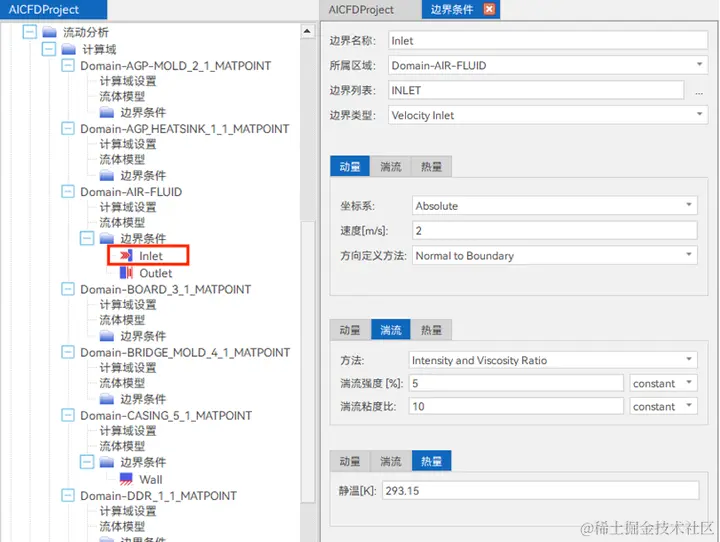720x542 pixels.
Task: Click 边界条件 folder icon under Domain-CASING_5_1_MATPOINT
Action: tap(107, 462)
